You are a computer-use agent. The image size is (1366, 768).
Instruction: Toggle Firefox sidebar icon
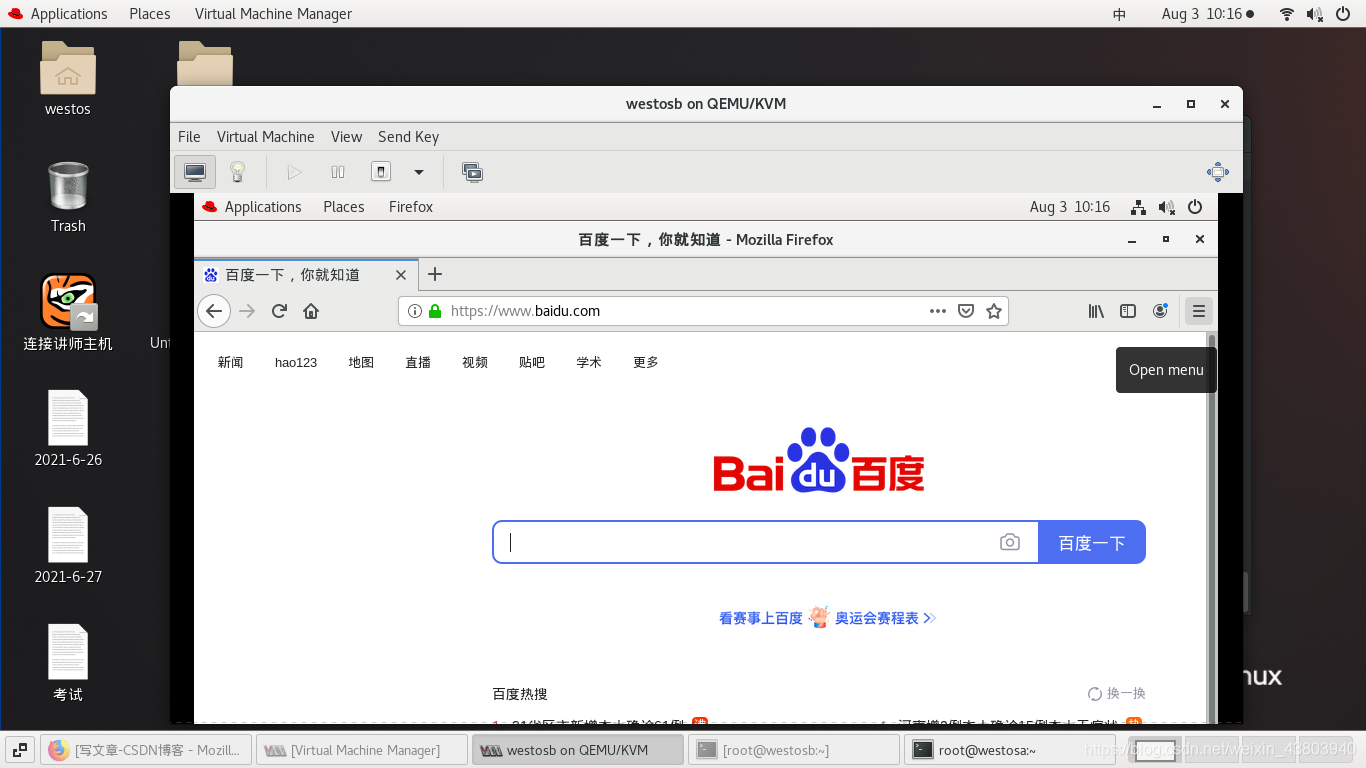(x=1128, y=311)
